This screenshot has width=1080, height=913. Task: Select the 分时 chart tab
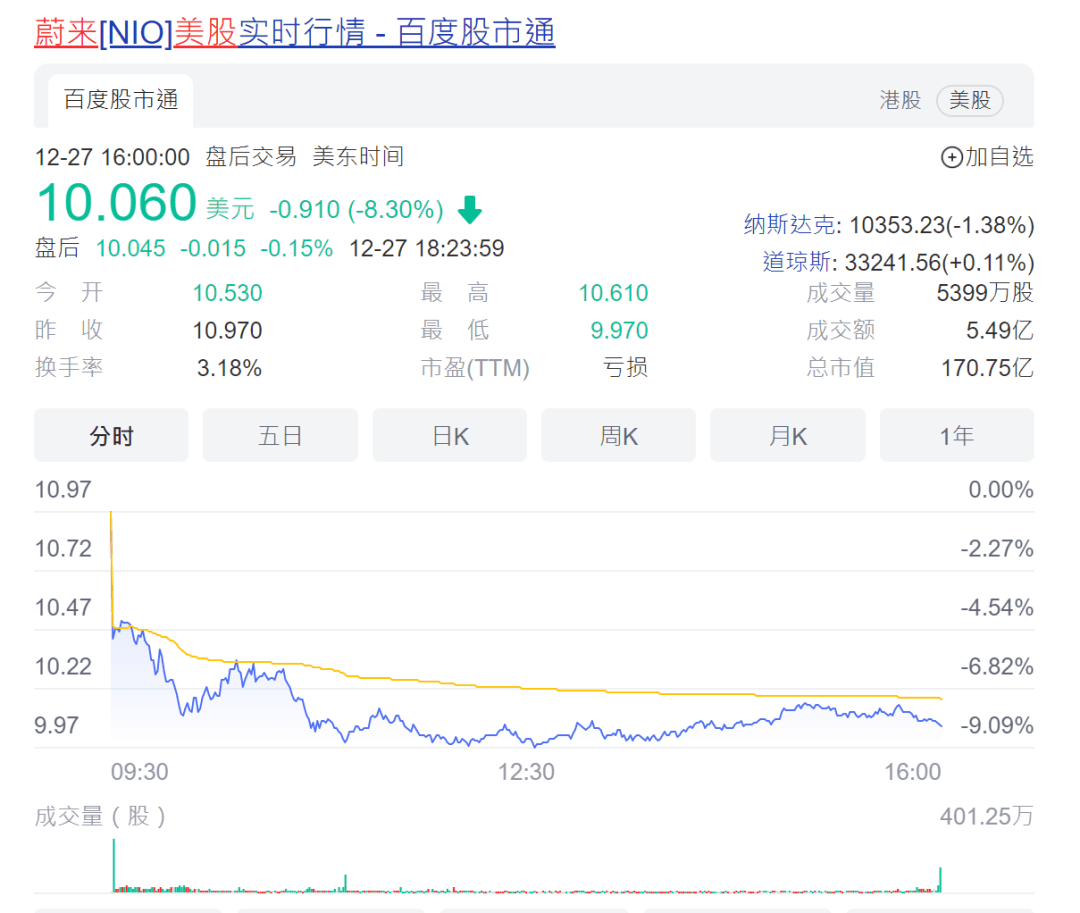[x=111, y=436]
